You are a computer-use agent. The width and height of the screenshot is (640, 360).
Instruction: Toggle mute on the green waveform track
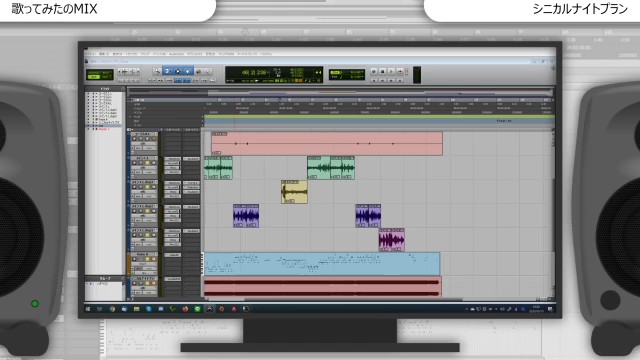pyautogui.click(x=154, y=163)
